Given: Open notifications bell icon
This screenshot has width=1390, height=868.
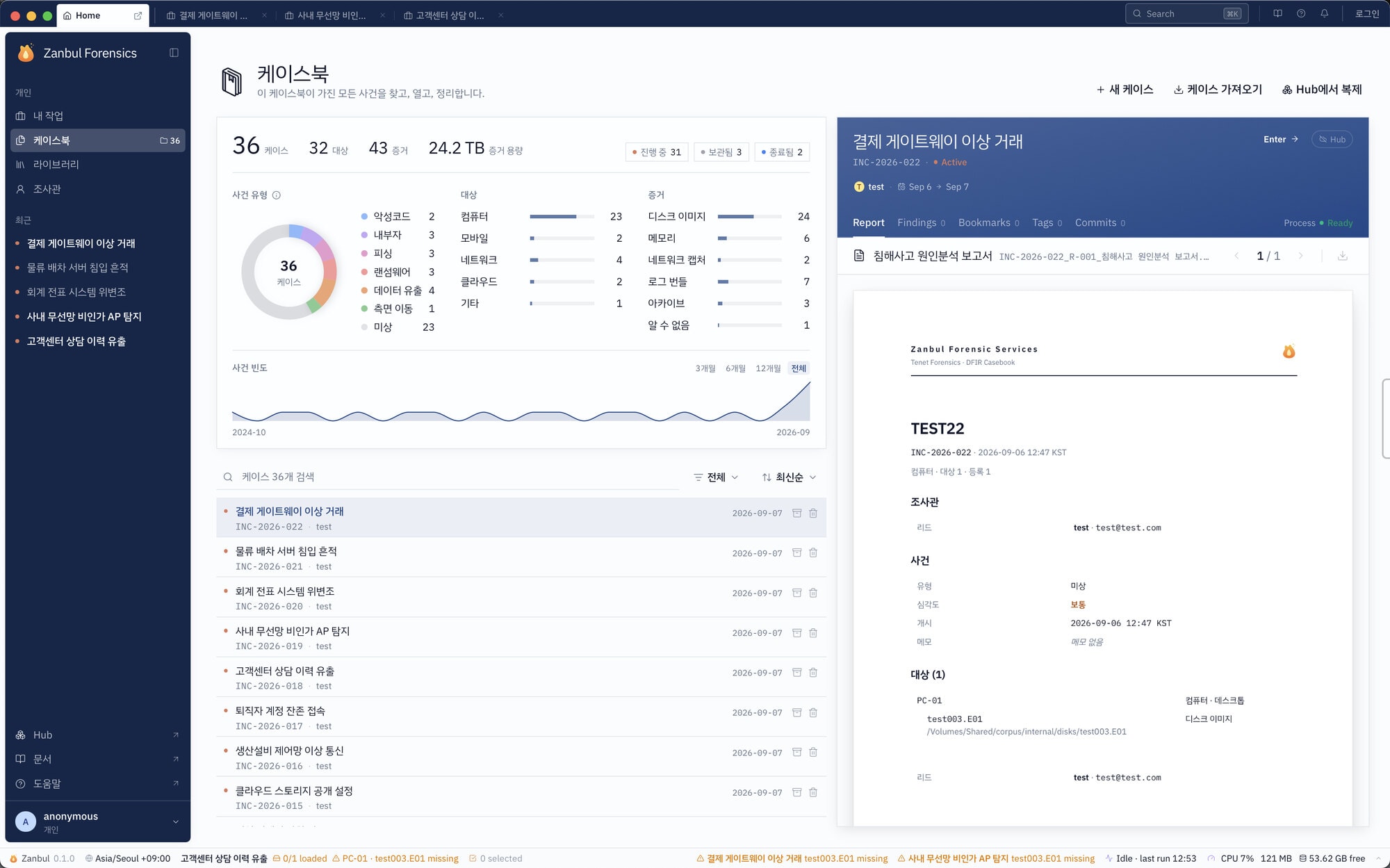Looking at the screenshot, I should (x=1325, y=14).
